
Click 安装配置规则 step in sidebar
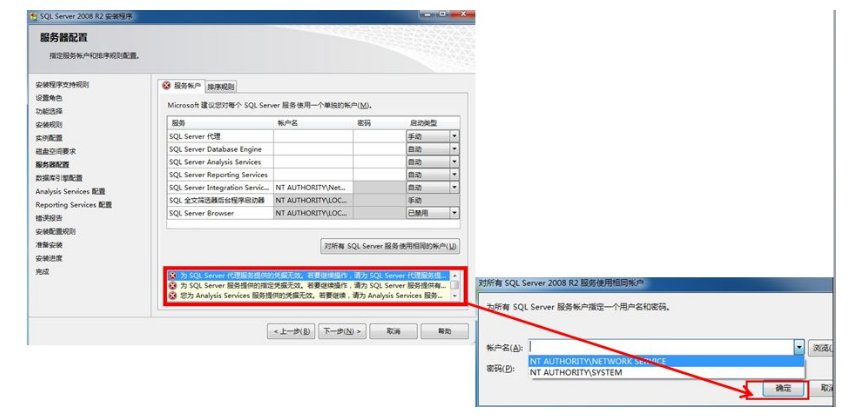(55, 232)
